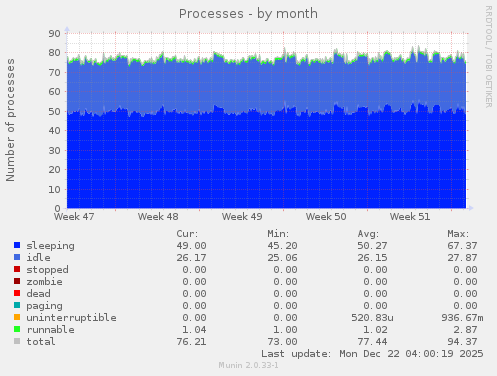
Task: Click the 'Min:' column header
Action: point(278,234)
